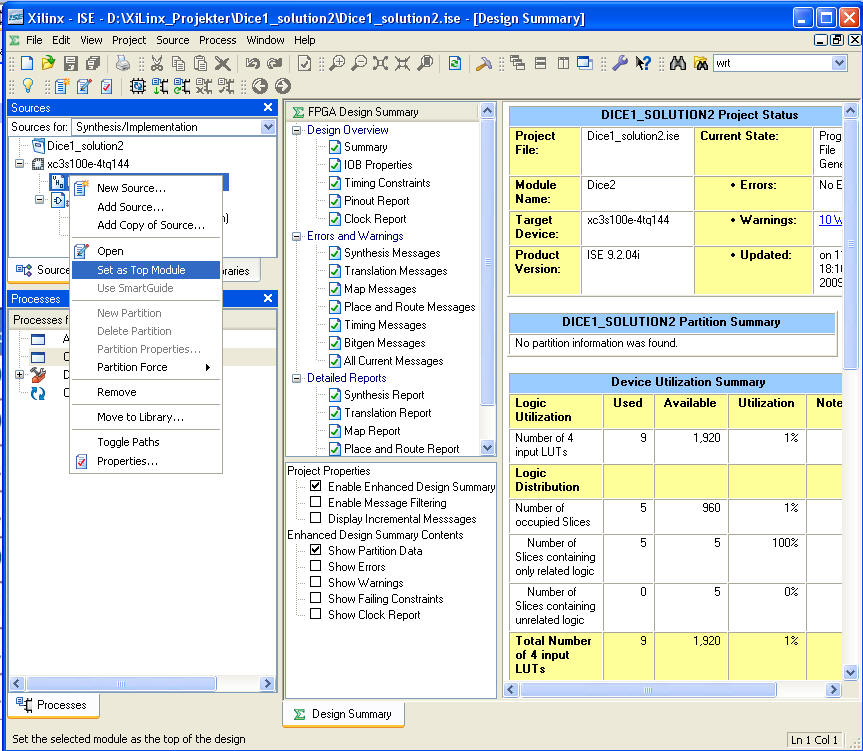Viewport: 863px width, 751px height.
Task: Click the Save toolbar icon
Action: click(70, 63)
